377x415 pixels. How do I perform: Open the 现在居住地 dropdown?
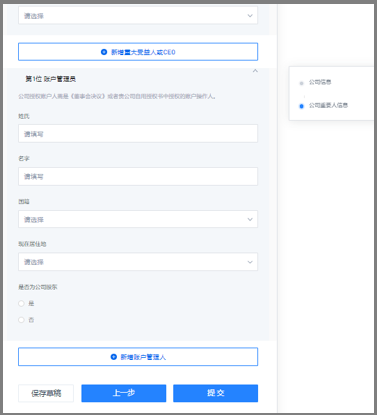pos(138,262)
